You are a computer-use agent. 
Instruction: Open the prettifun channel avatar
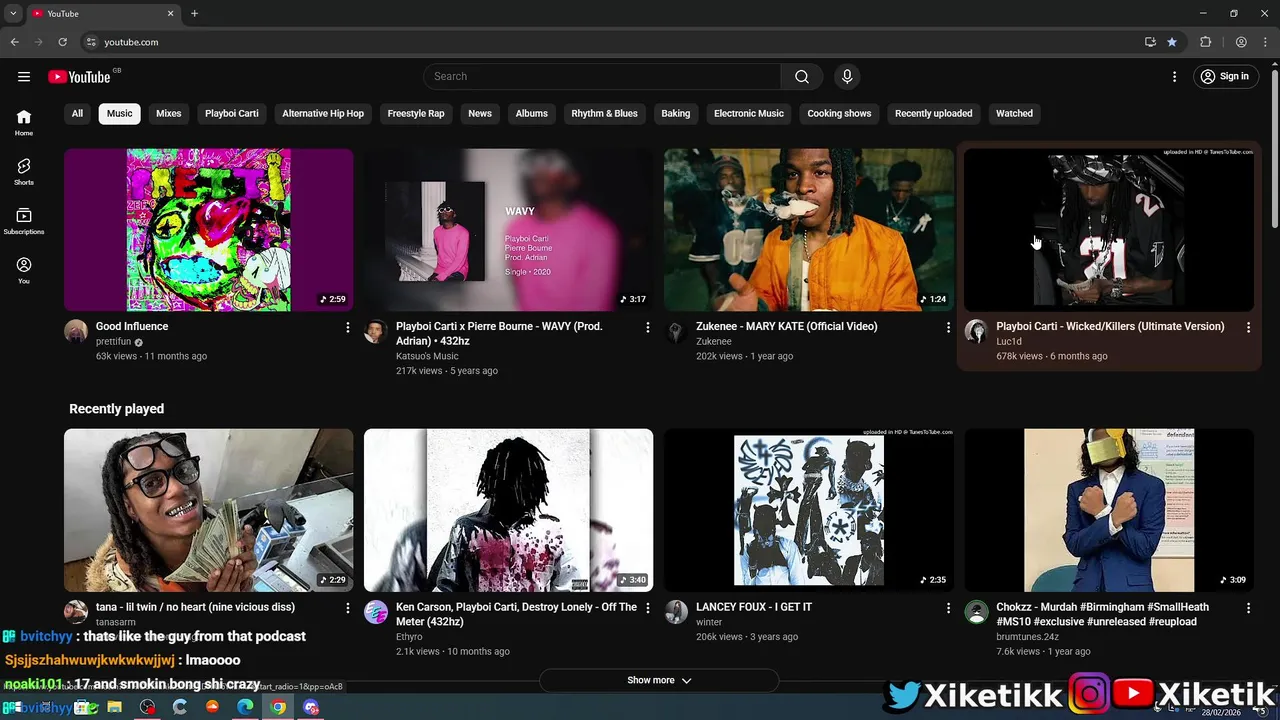coord(76,332)
